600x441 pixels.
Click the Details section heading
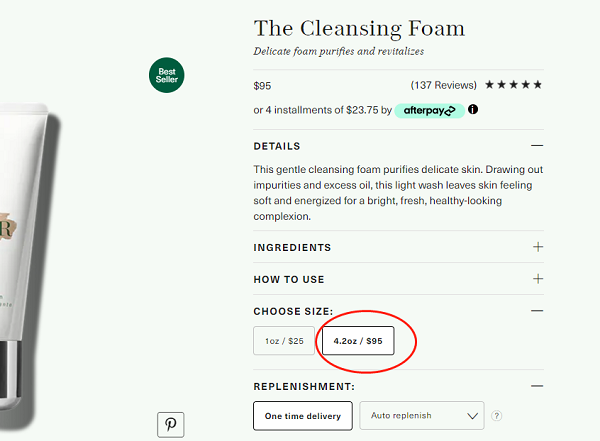click(x=277, y=146)
